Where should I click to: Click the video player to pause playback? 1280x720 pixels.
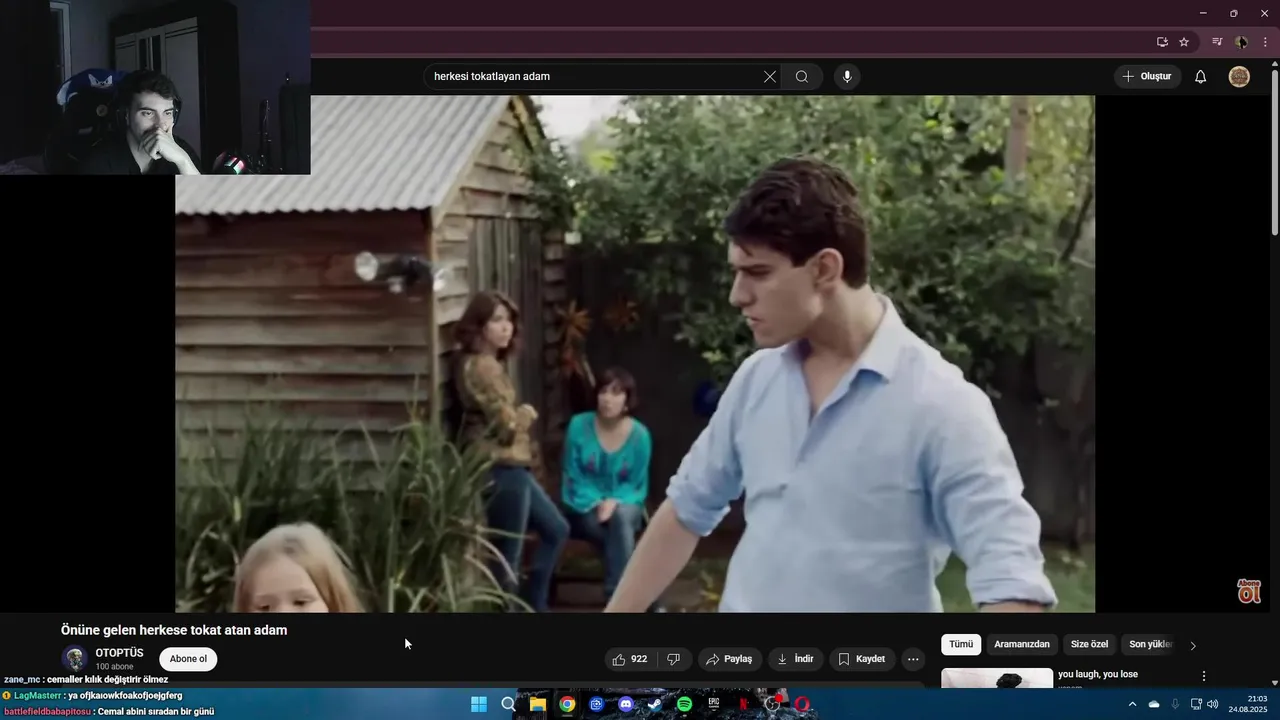pos(635,354)
